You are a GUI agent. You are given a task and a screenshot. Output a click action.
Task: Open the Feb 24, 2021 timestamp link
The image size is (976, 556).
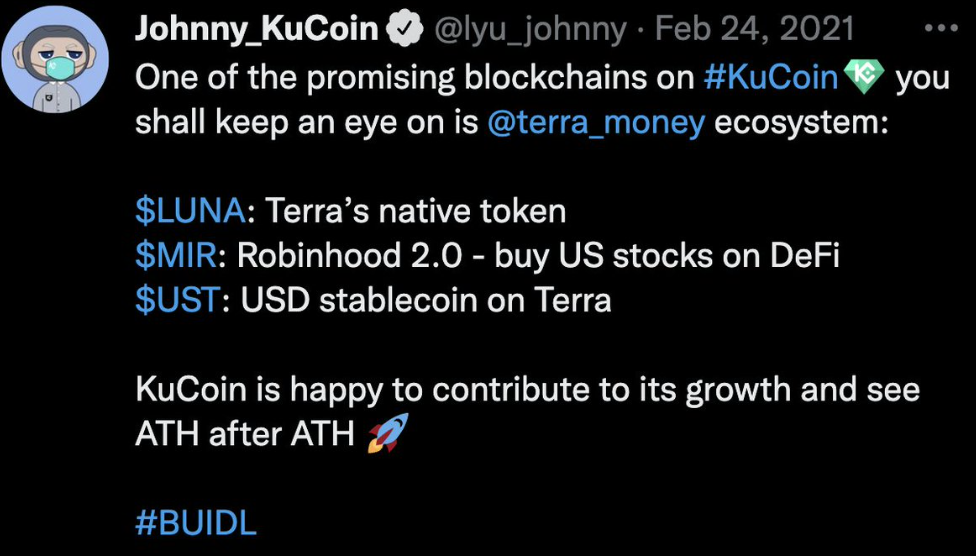754,29
